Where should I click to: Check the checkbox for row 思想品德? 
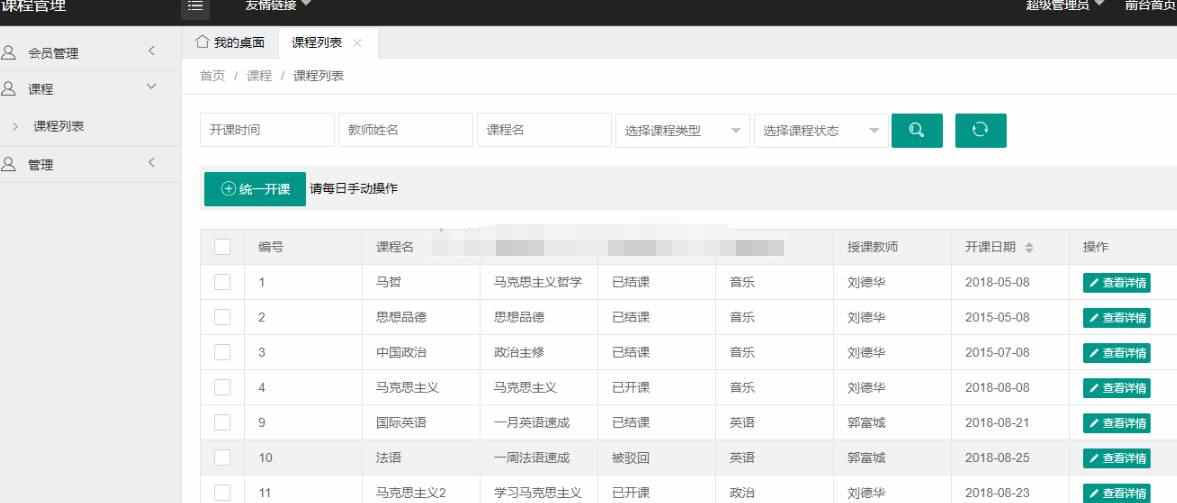coord(222,317)
